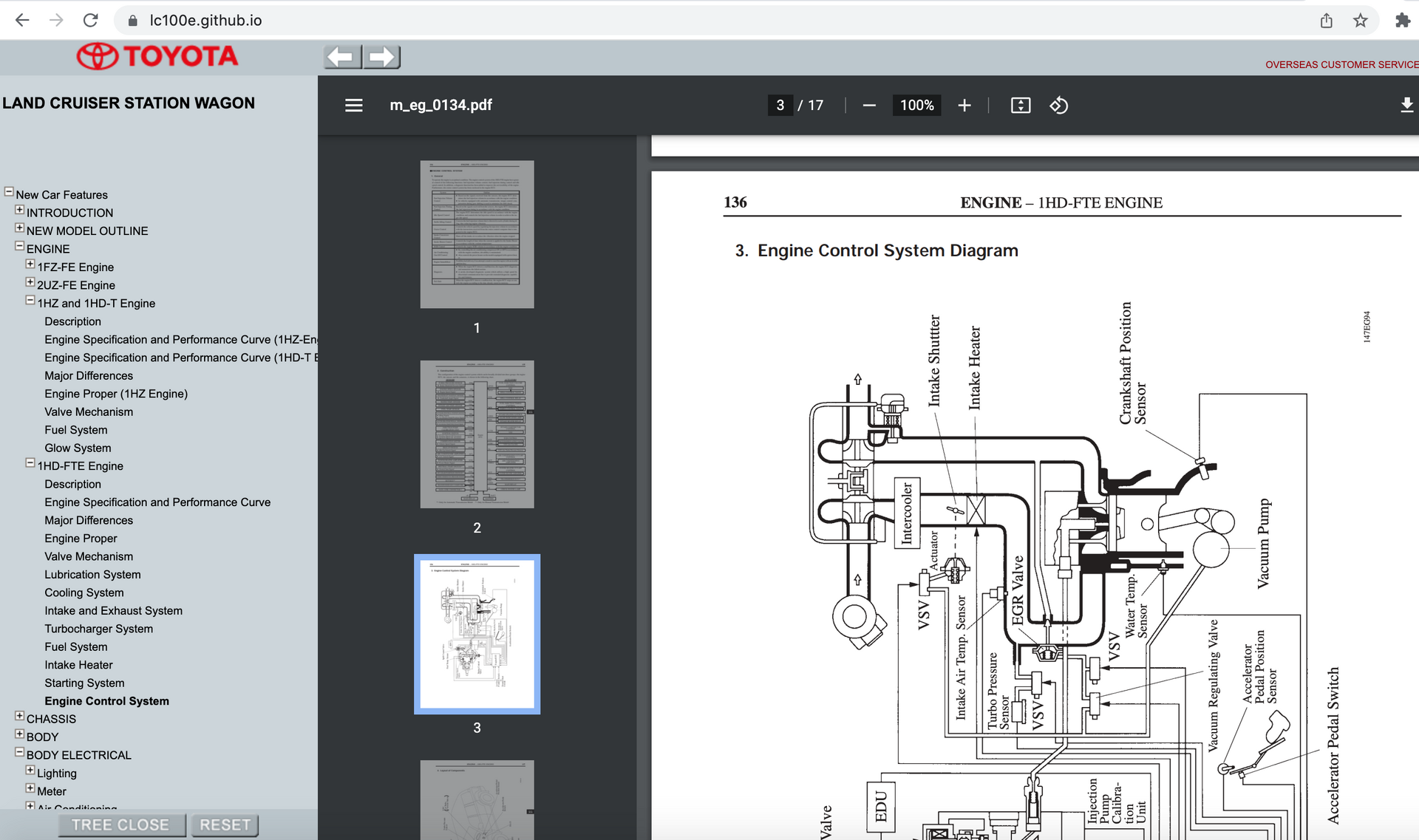This screenshot has height=840, width=1419.
Task: Open page 2 thumbnail
Action: coord(477,434)
